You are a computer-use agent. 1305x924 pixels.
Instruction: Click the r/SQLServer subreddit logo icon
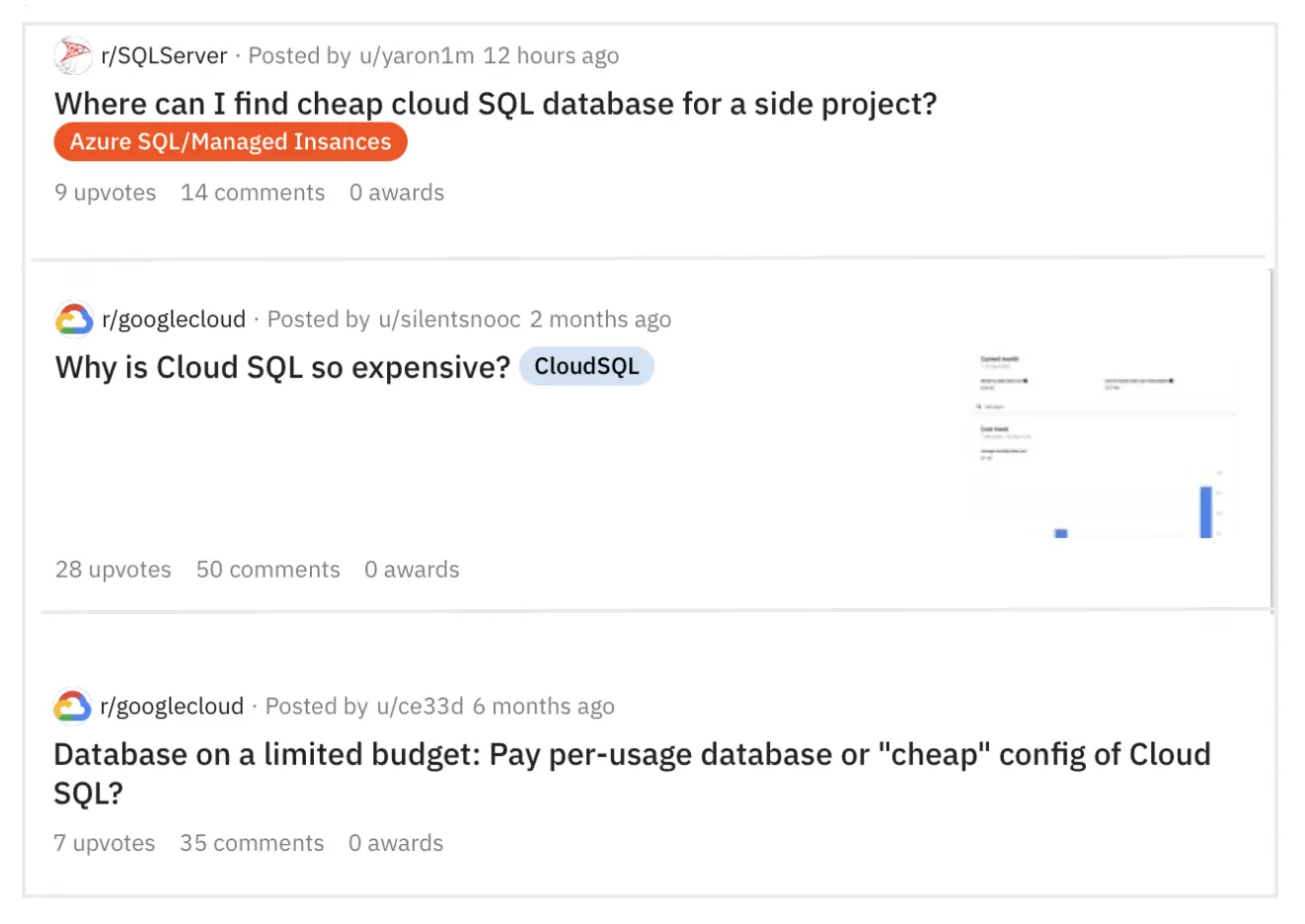73,55
